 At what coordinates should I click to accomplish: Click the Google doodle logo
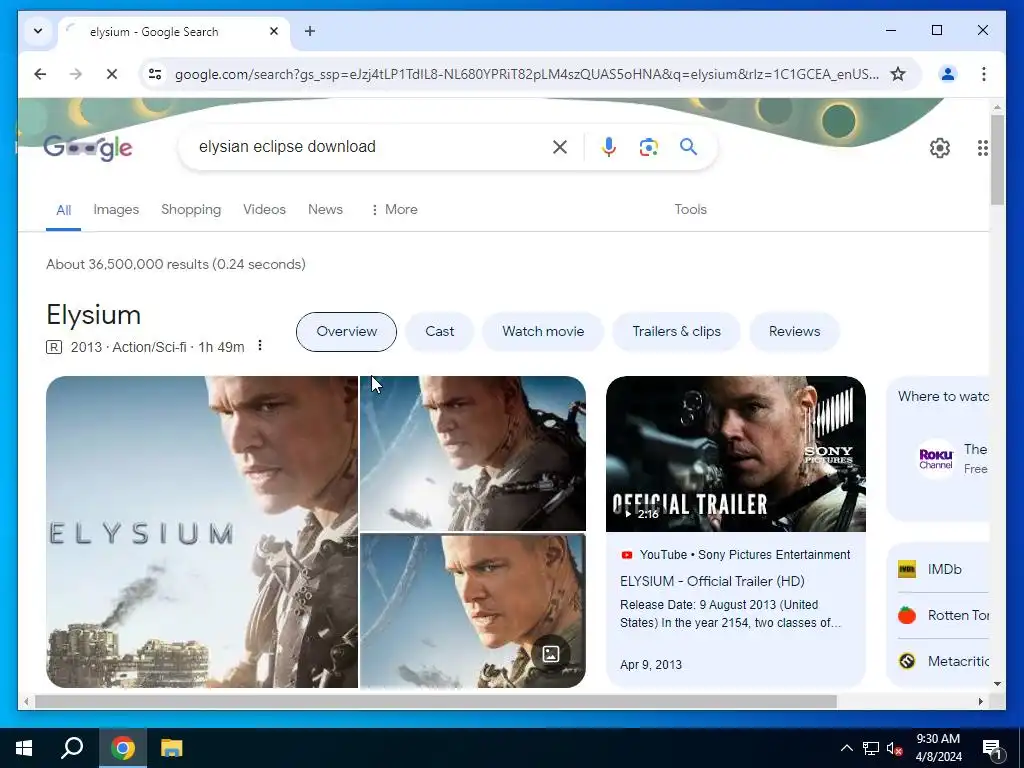[88, 148]
